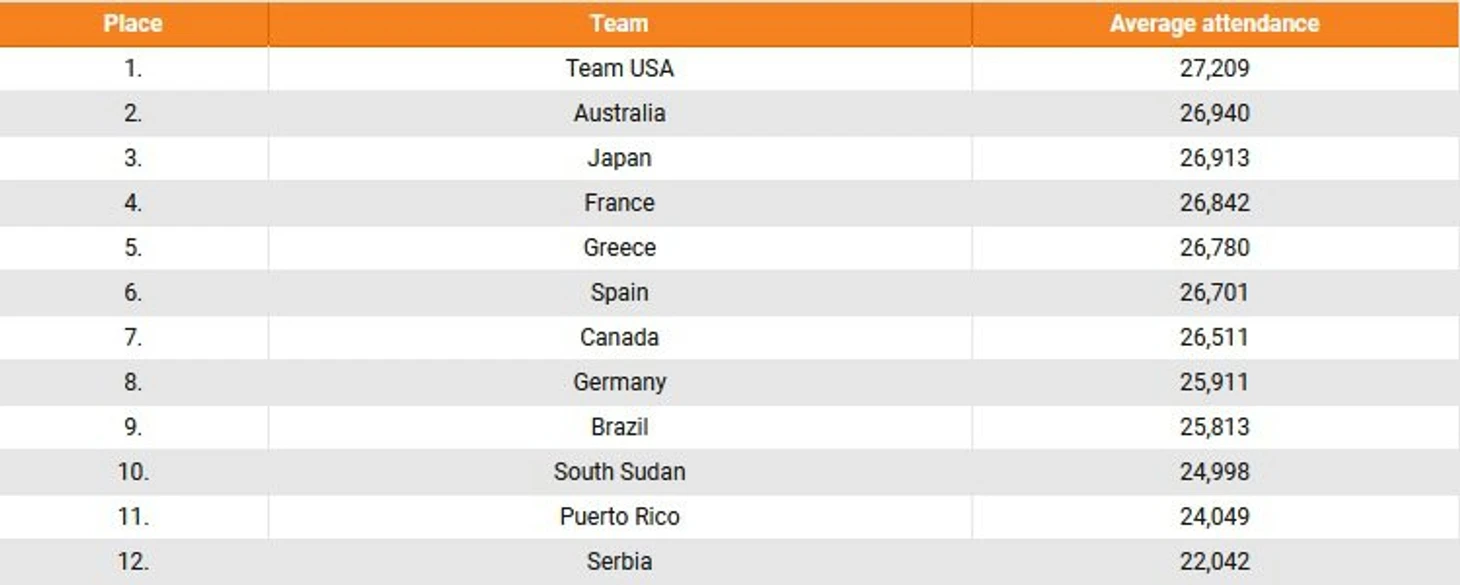The width and height of the screenshot is (1460, 585).
Task: Click the Average attendance column header
Action: 1215,23
